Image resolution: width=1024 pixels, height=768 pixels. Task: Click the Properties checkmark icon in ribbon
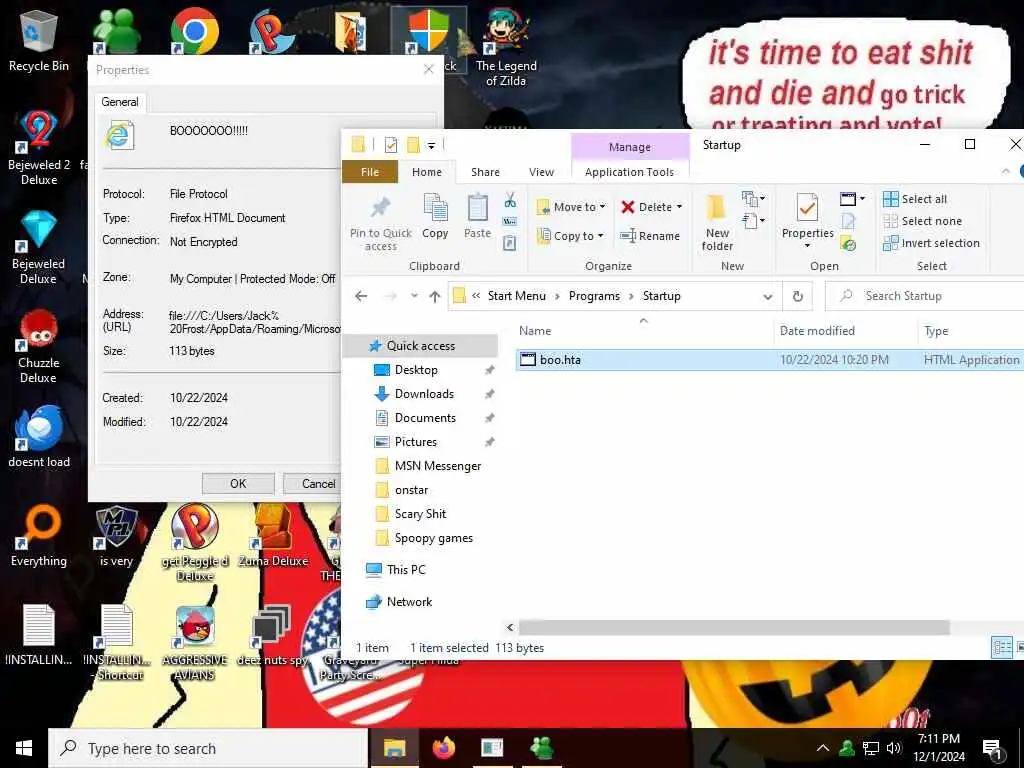(807, 210)
